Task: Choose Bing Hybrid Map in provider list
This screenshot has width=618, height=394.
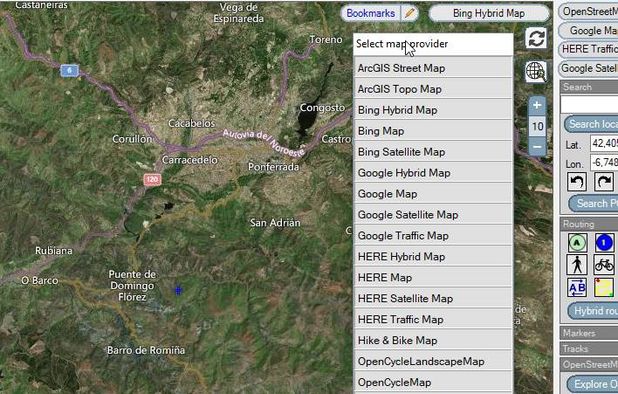Action: [433, 110]
